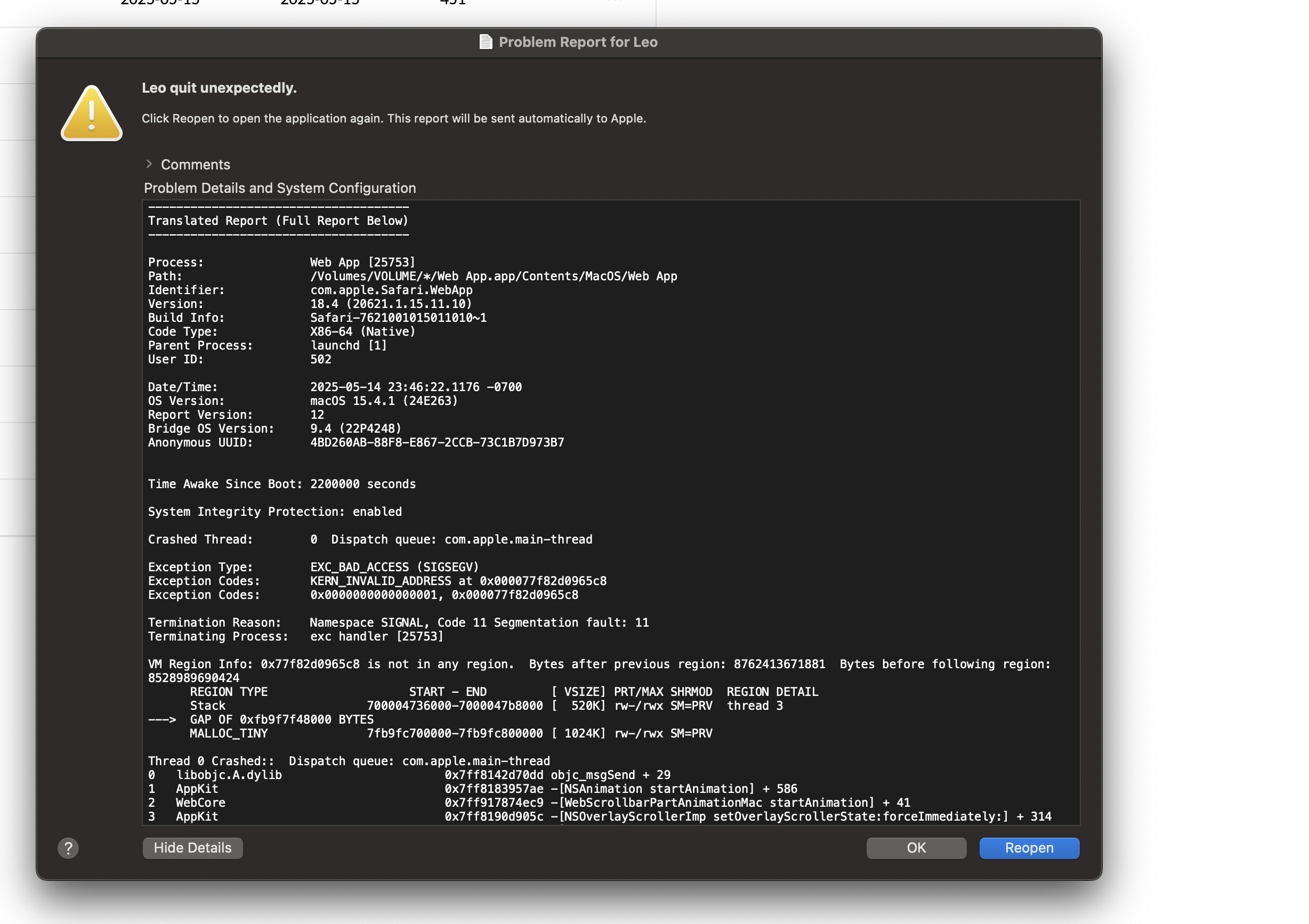Click Exception Type EXC_BAD_ACCESS (SIGSEGV) value

tap(394, 567)
